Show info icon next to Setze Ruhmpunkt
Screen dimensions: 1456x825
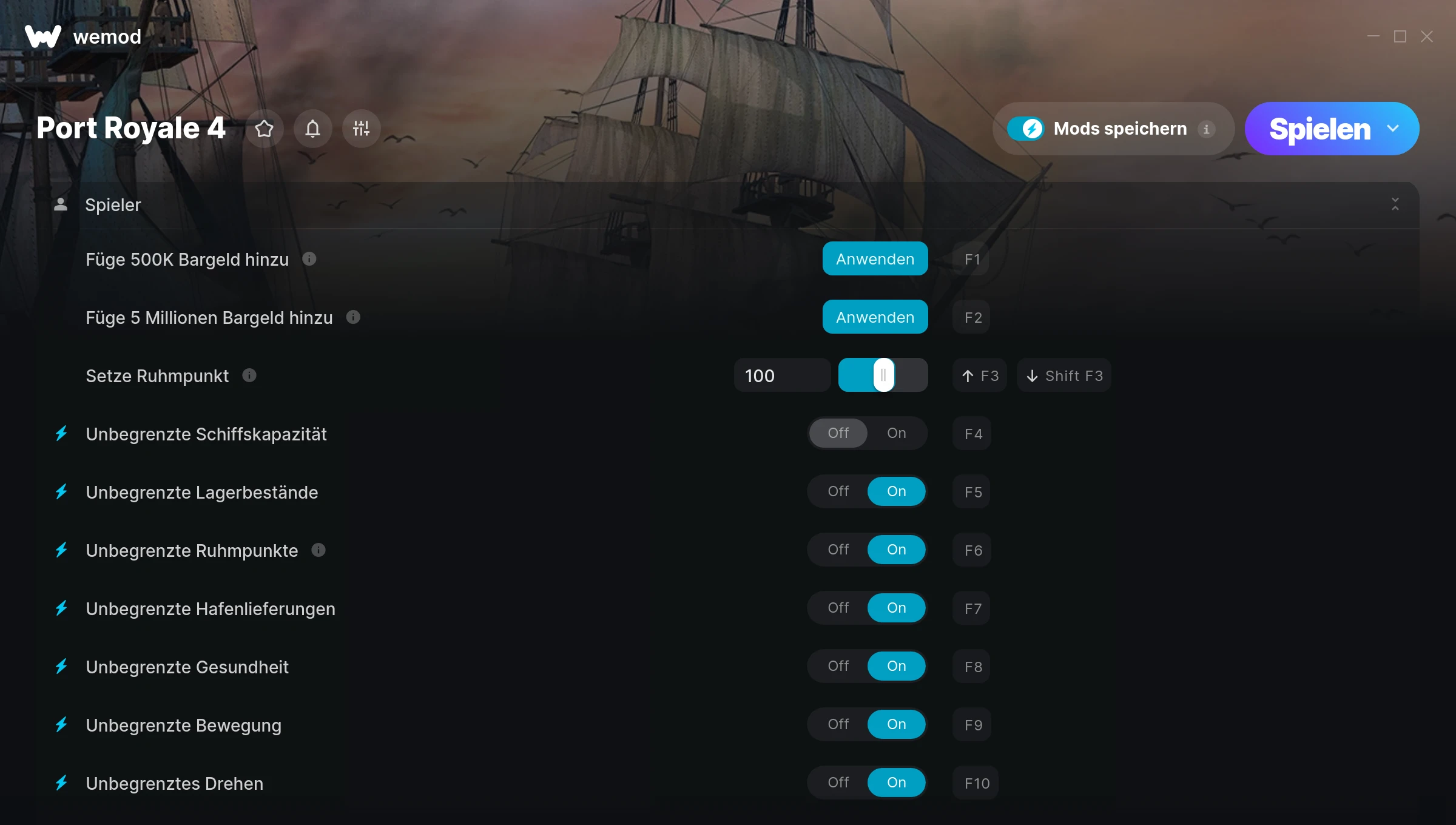coord(249,375)
